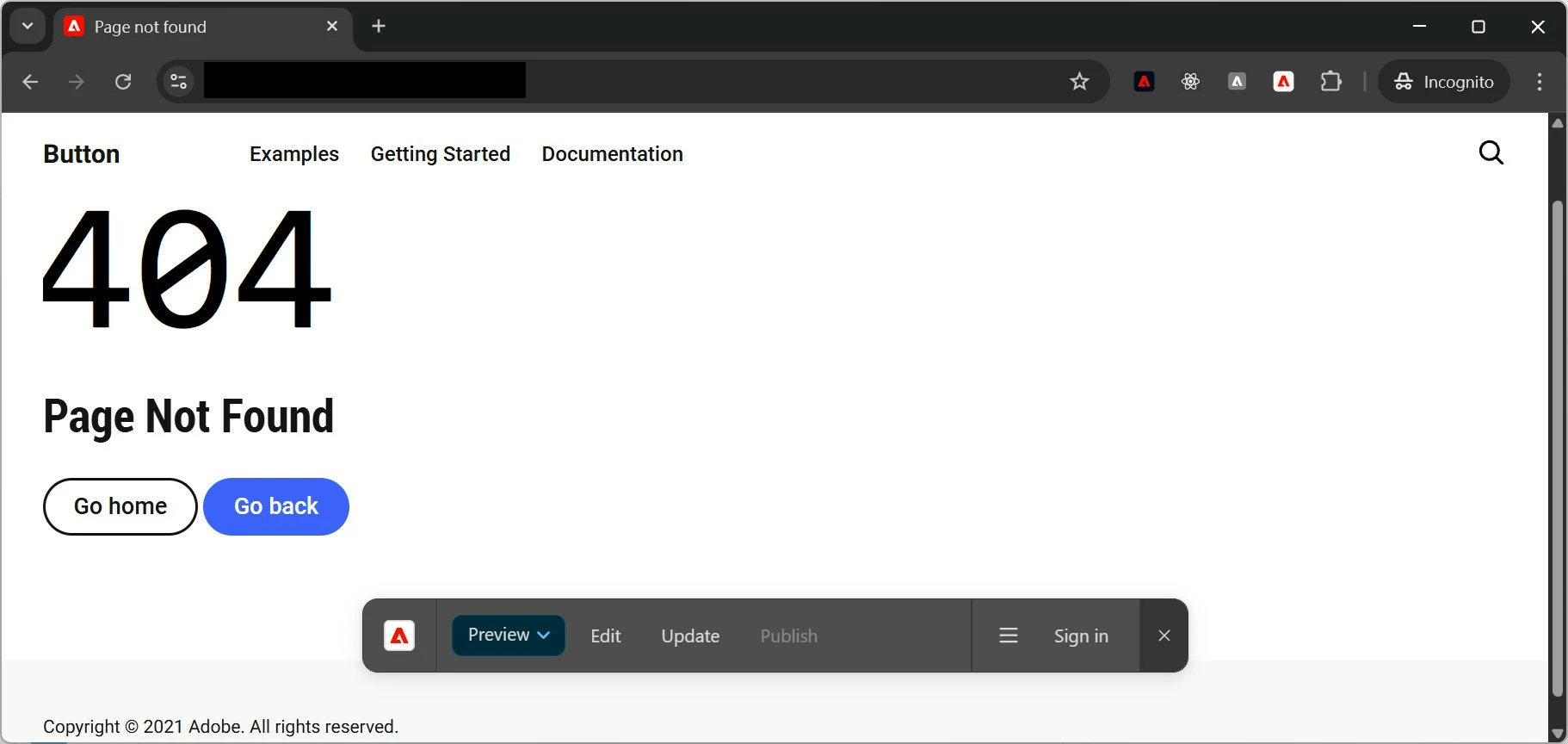
Task: Click the Page Not Found heading
Action: click(188, 417)
